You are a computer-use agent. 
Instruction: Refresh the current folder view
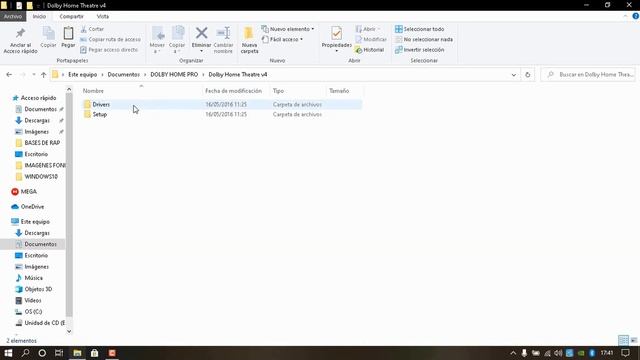click(x=527, y=75)
